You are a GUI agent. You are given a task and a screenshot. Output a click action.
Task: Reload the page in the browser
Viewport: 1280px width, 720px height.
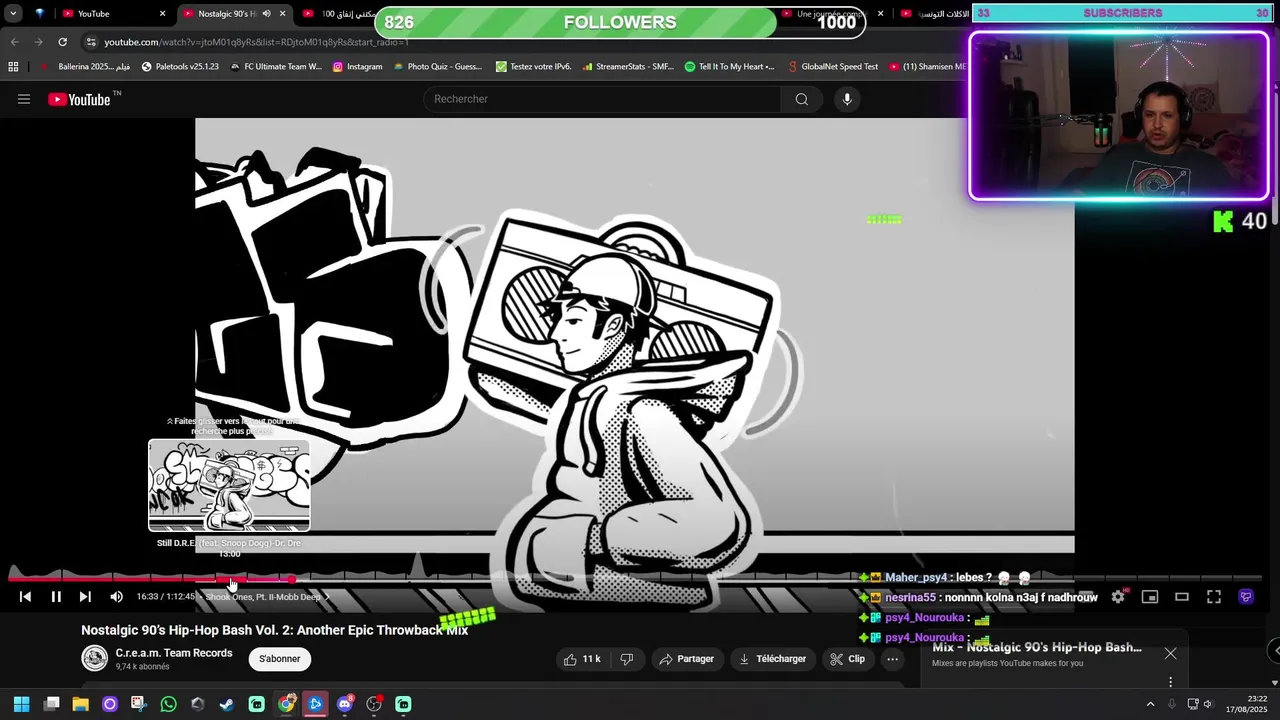[x=62, y=42]
